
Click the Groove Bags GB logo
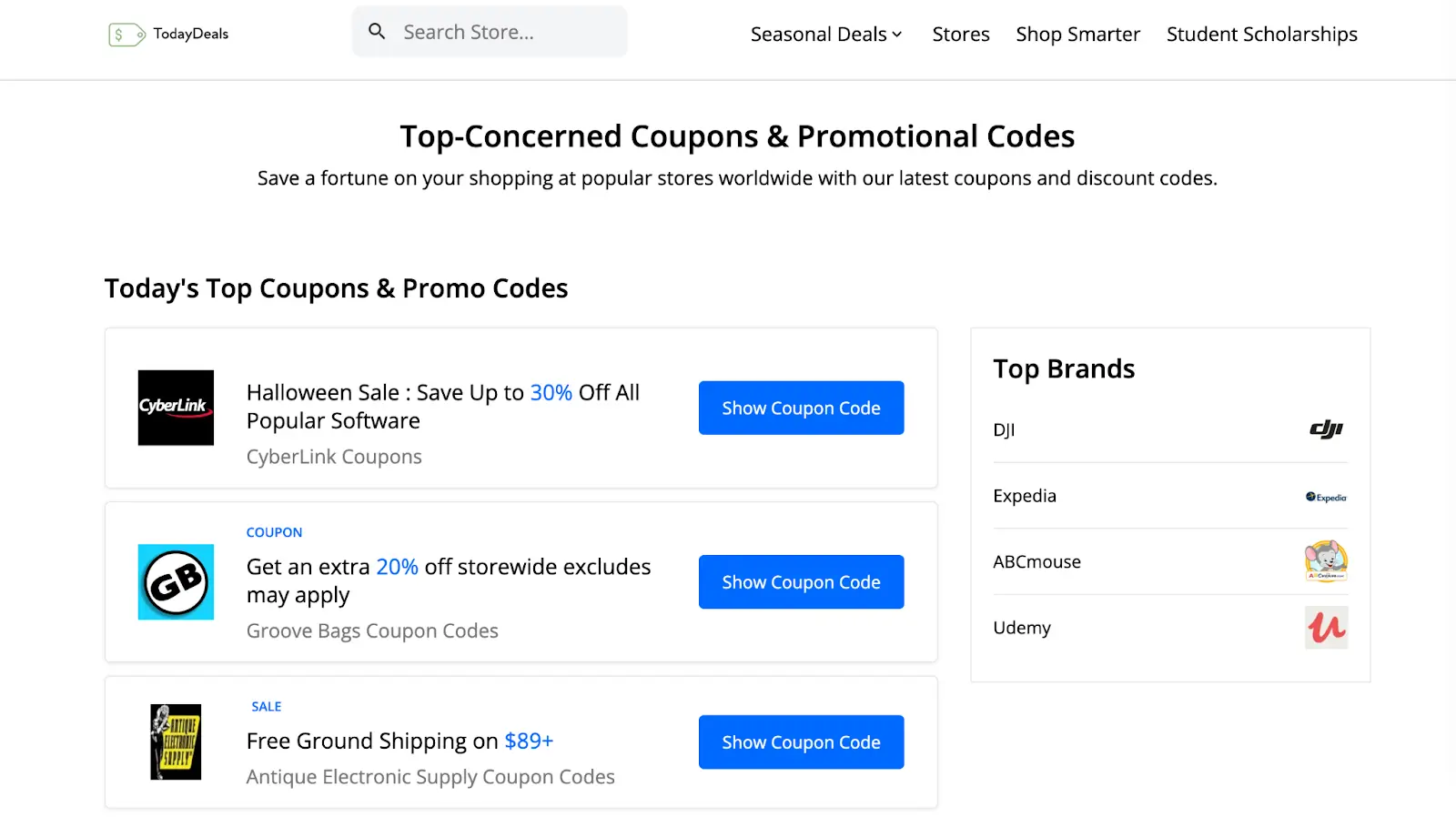click(x=175, y=581)
